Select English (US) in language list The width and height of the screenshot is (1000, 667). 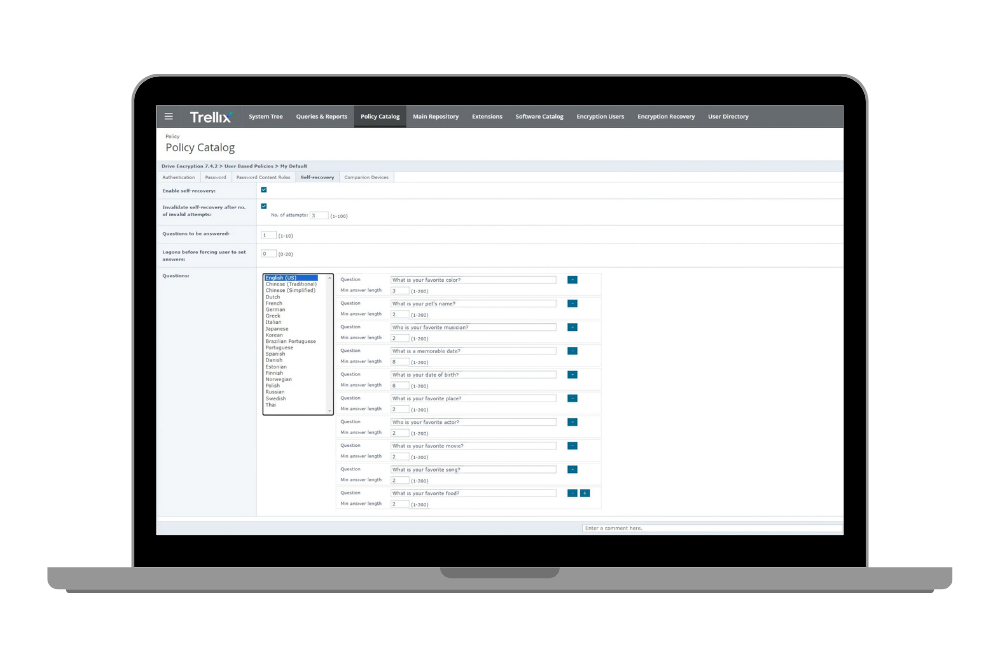pyautogui.click(x=291, y=278)
